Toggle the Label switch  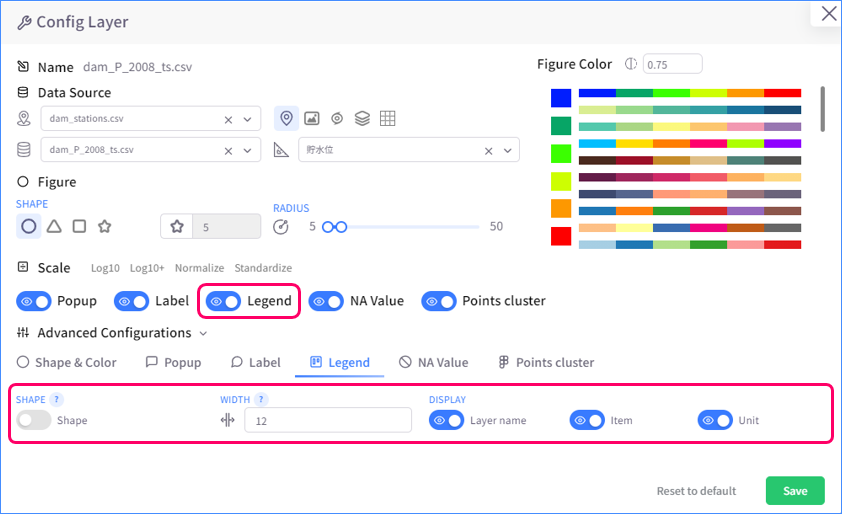click(x=132, y=301)
